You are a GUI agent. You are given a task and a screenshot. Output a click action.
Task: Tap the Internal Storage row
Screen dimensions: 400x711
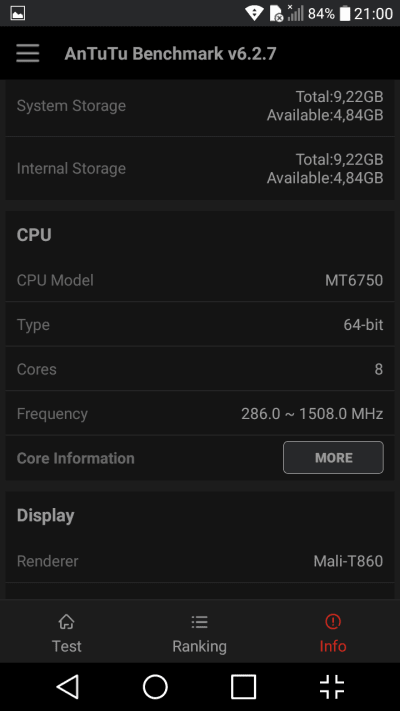click(200, 169)
